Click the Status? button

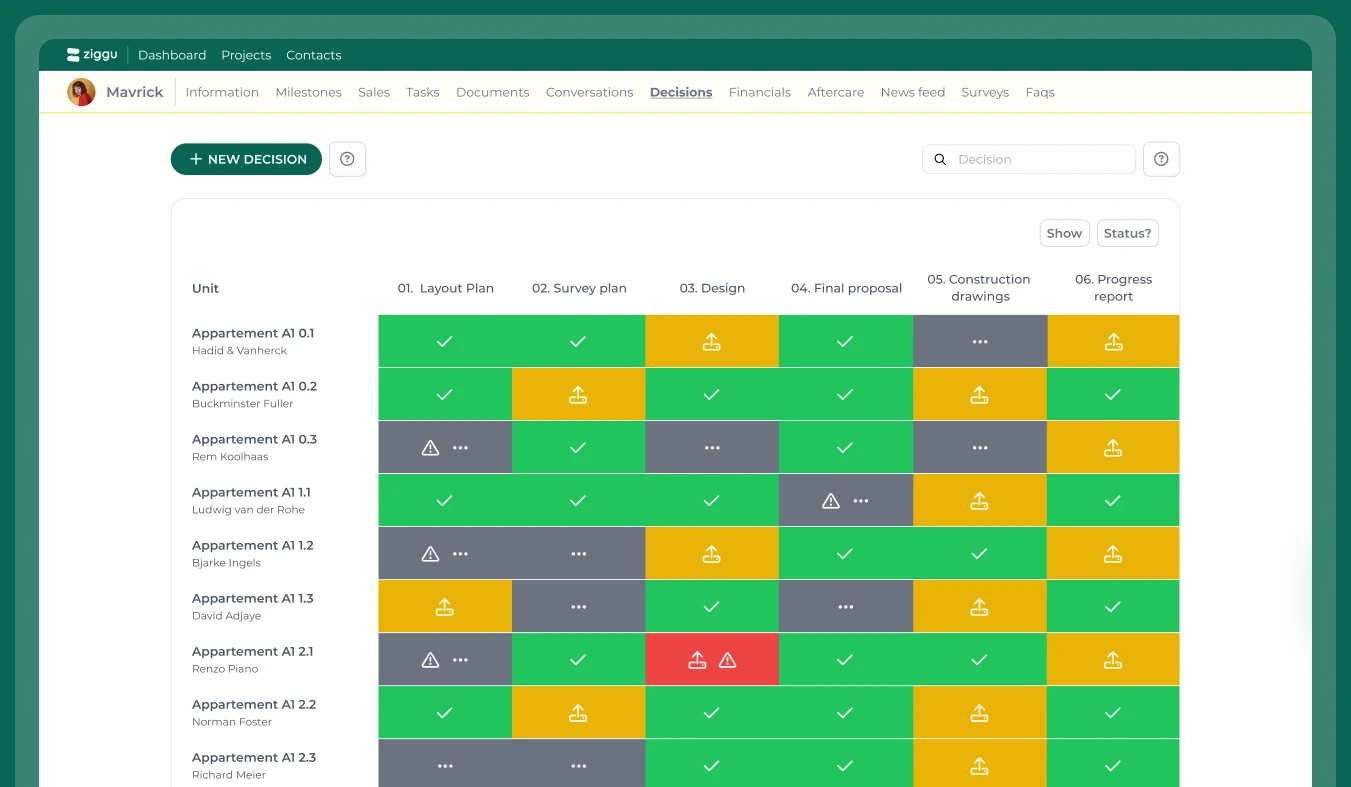tap(1127, 233)
